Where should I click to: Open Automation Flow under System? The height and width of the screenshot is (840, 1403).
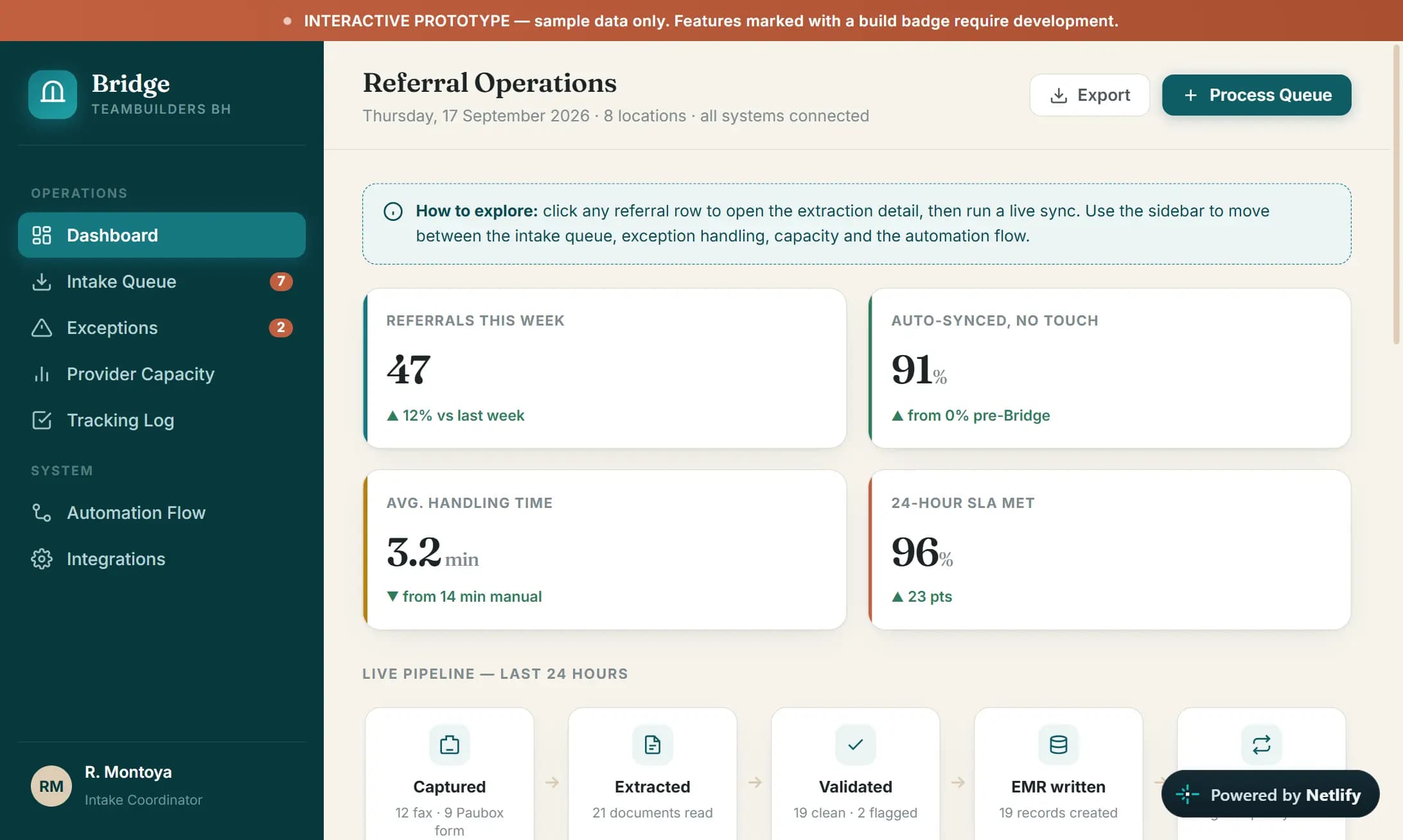click(162, 512)
